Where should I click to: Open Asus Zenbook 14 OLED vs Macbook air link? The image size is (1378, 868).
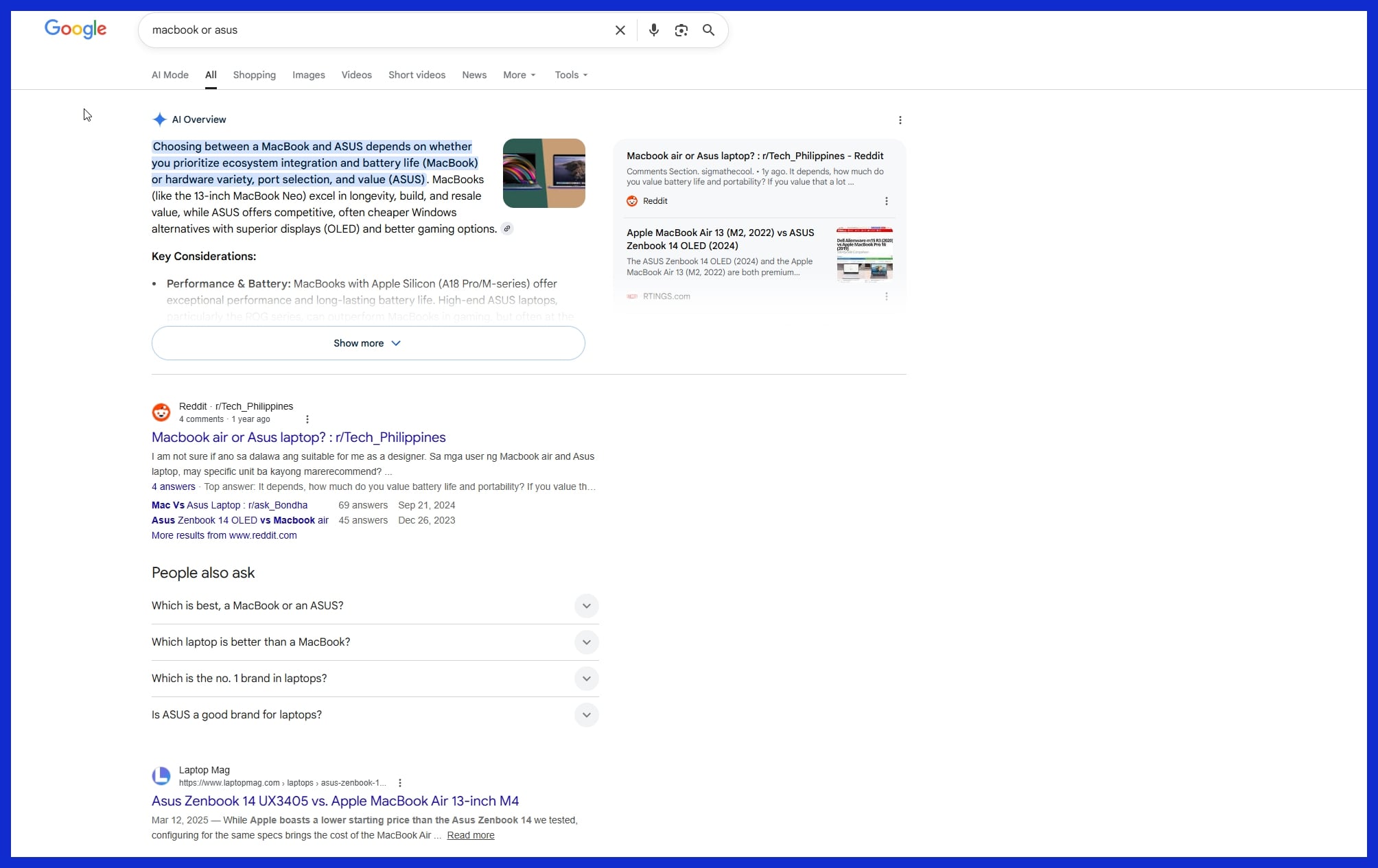coord(240,520)
